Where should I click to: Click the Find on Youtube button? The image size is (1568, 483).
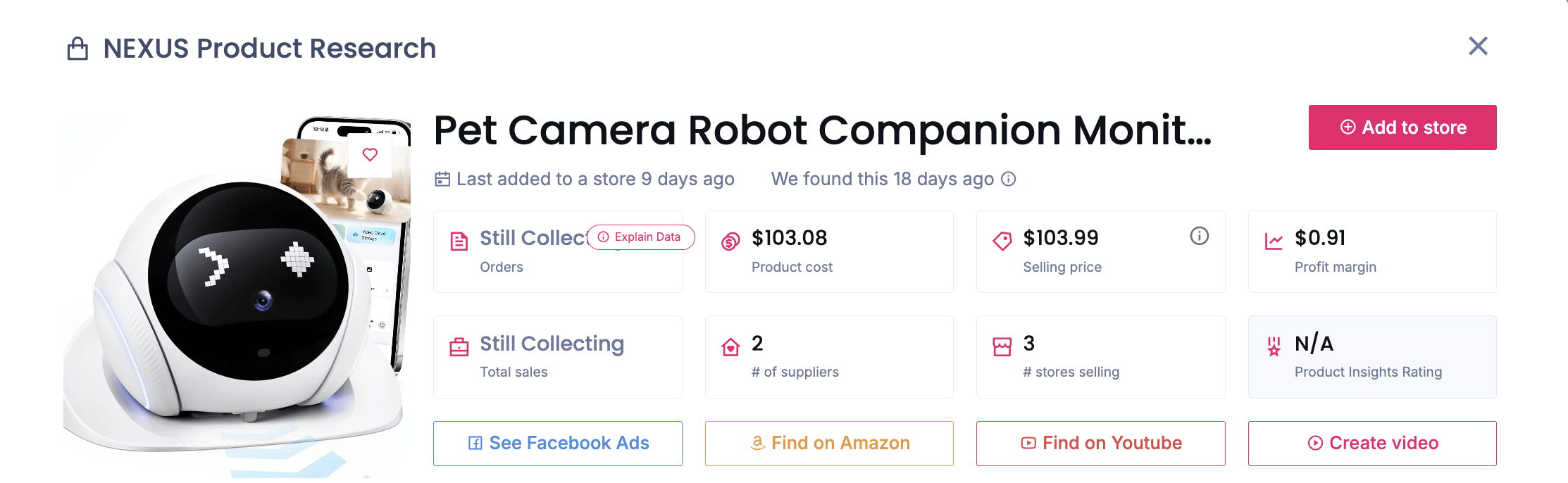(x=1100, y=443)
